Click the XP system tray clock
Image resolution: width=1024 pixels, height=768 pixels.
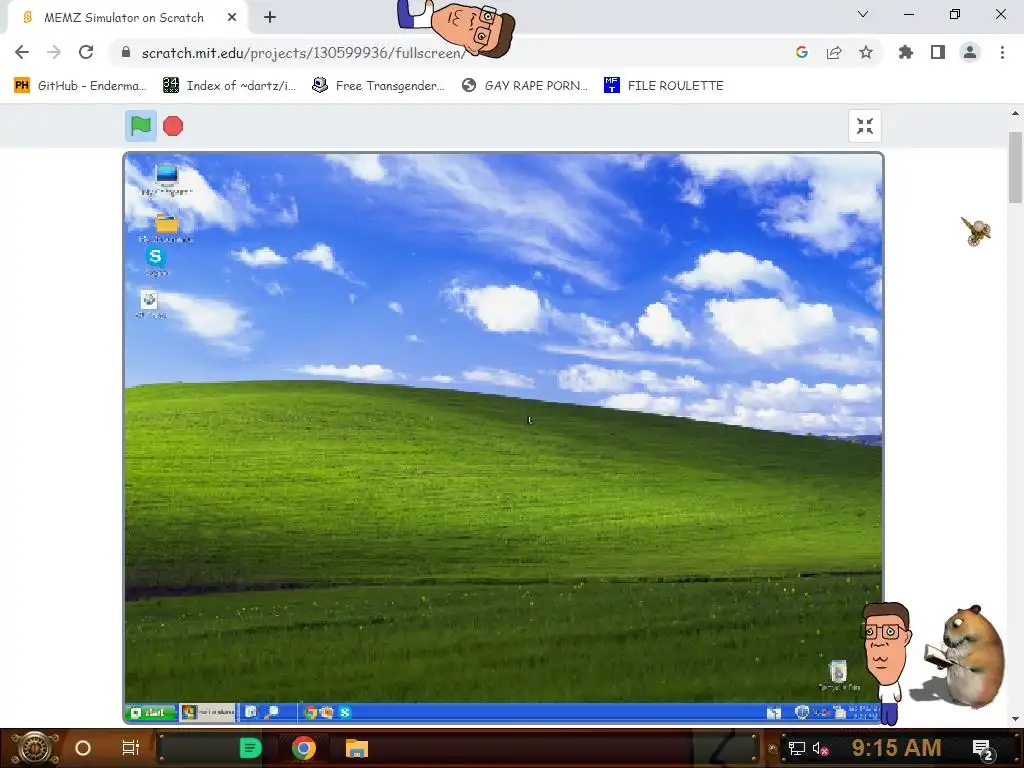point(863,712)
